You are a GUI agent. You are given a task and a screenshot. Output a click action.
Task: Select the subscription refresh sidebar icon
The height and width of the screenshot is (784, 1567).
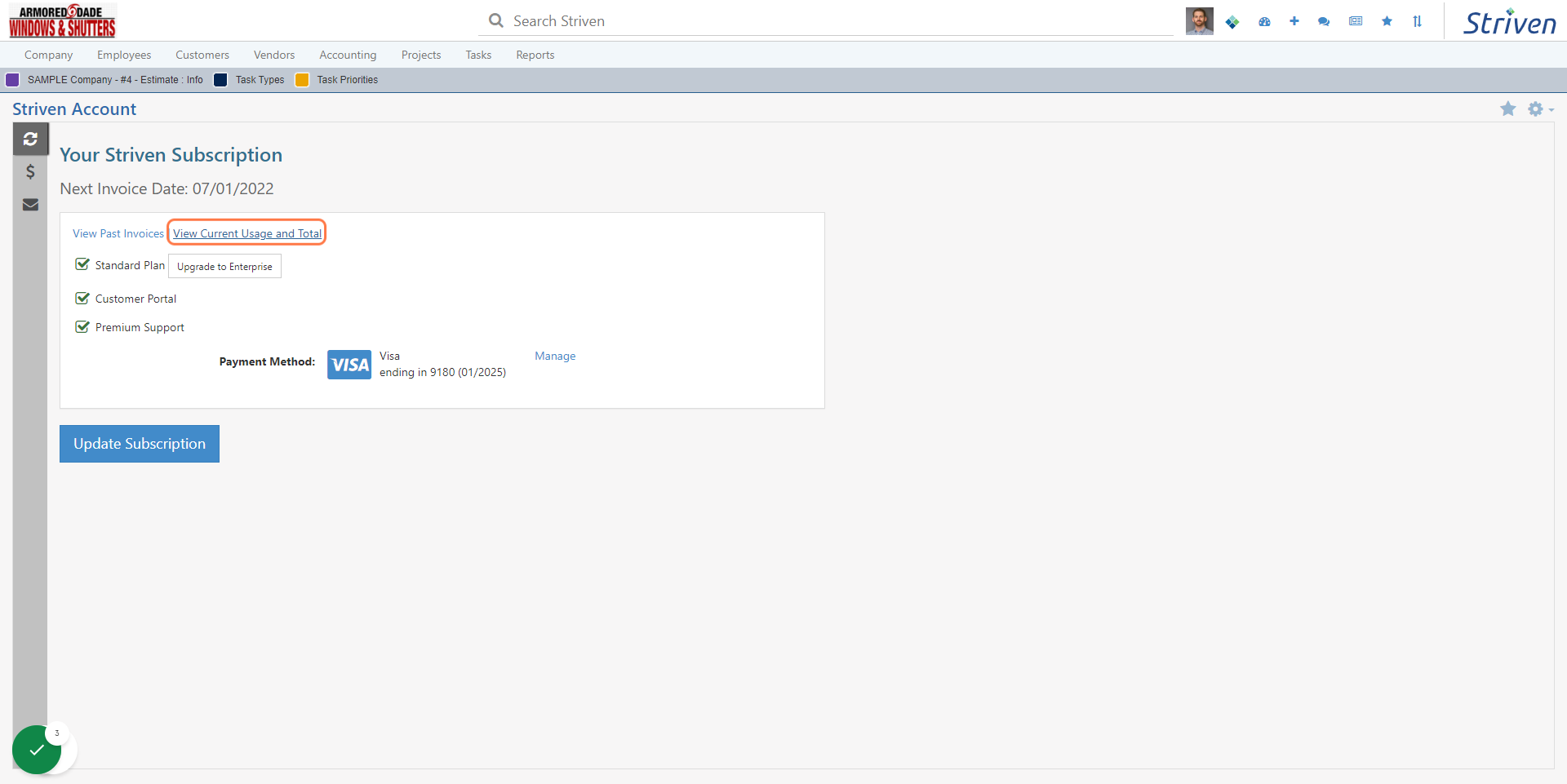(30, 139)
